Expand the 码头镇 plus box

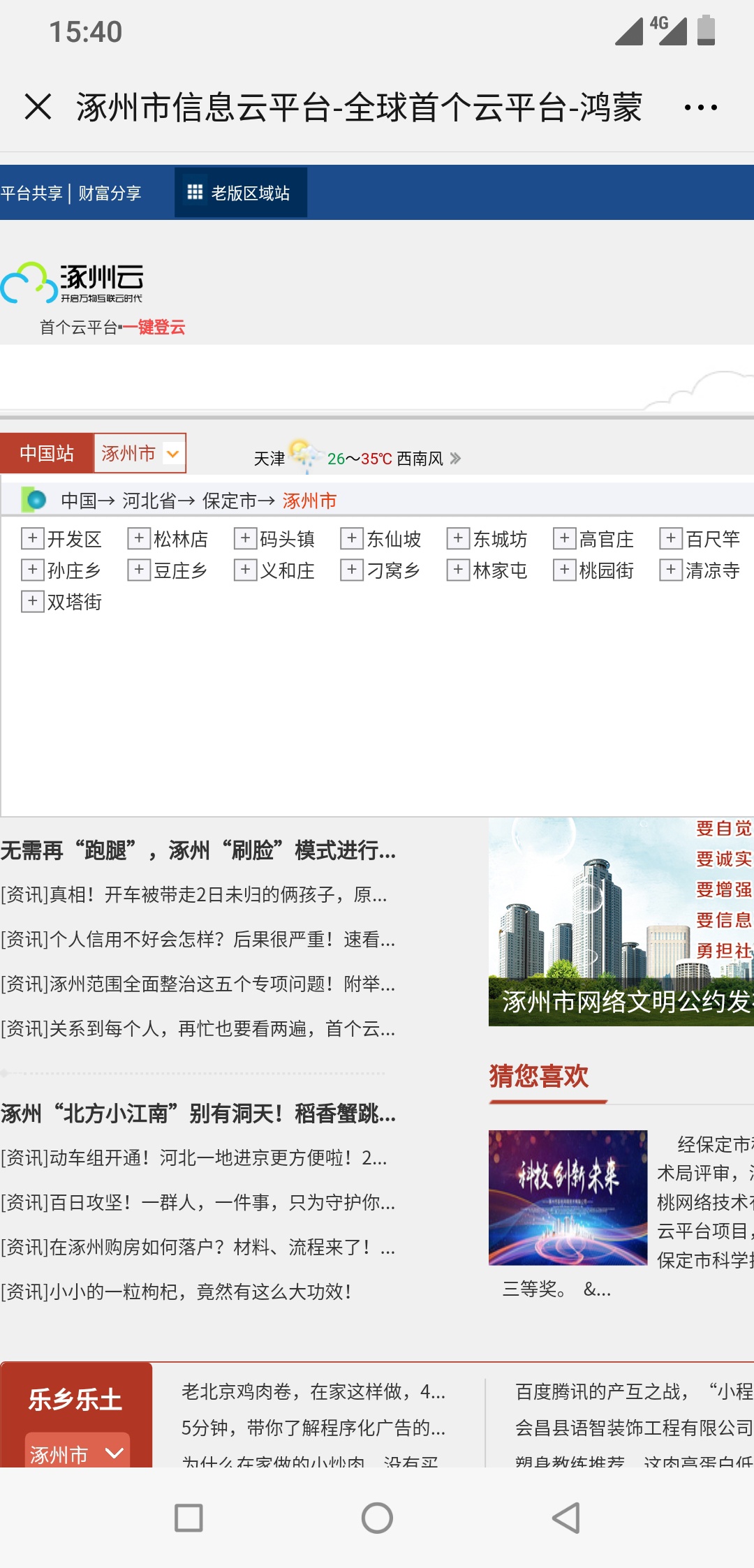point(245,538)
